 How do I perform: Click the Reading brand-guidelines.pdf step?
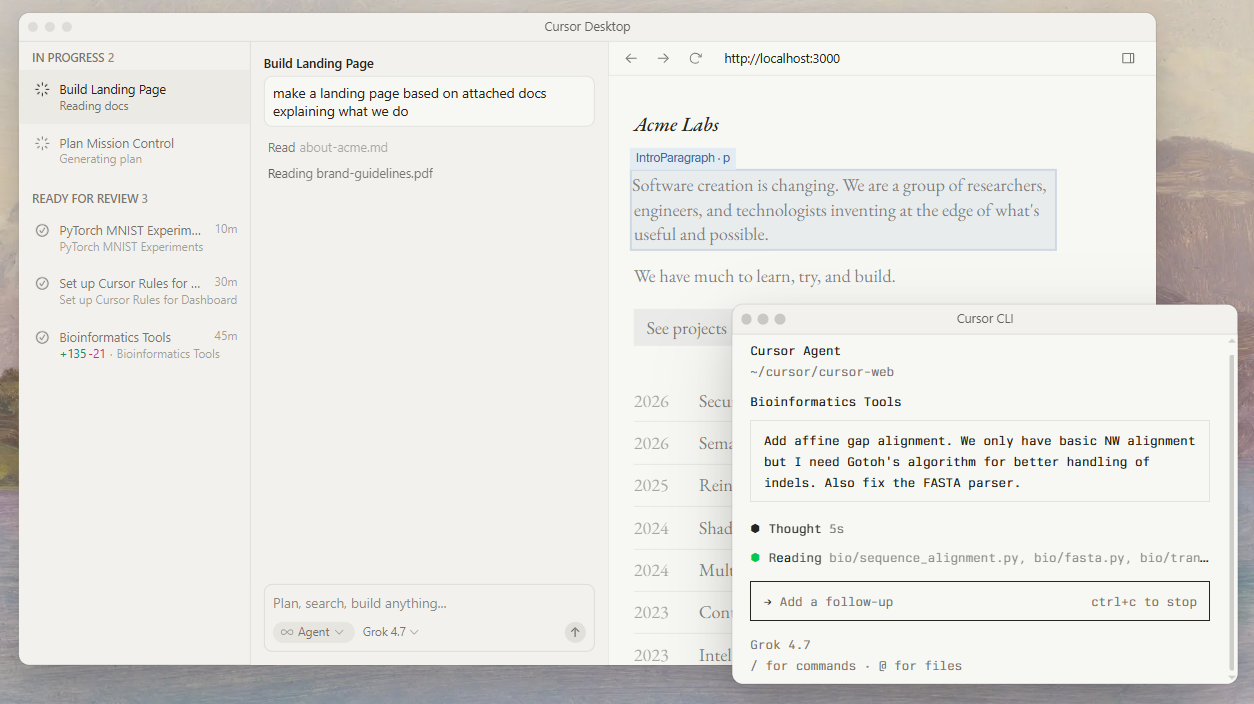pyautogui.click(x=350, y=173)
